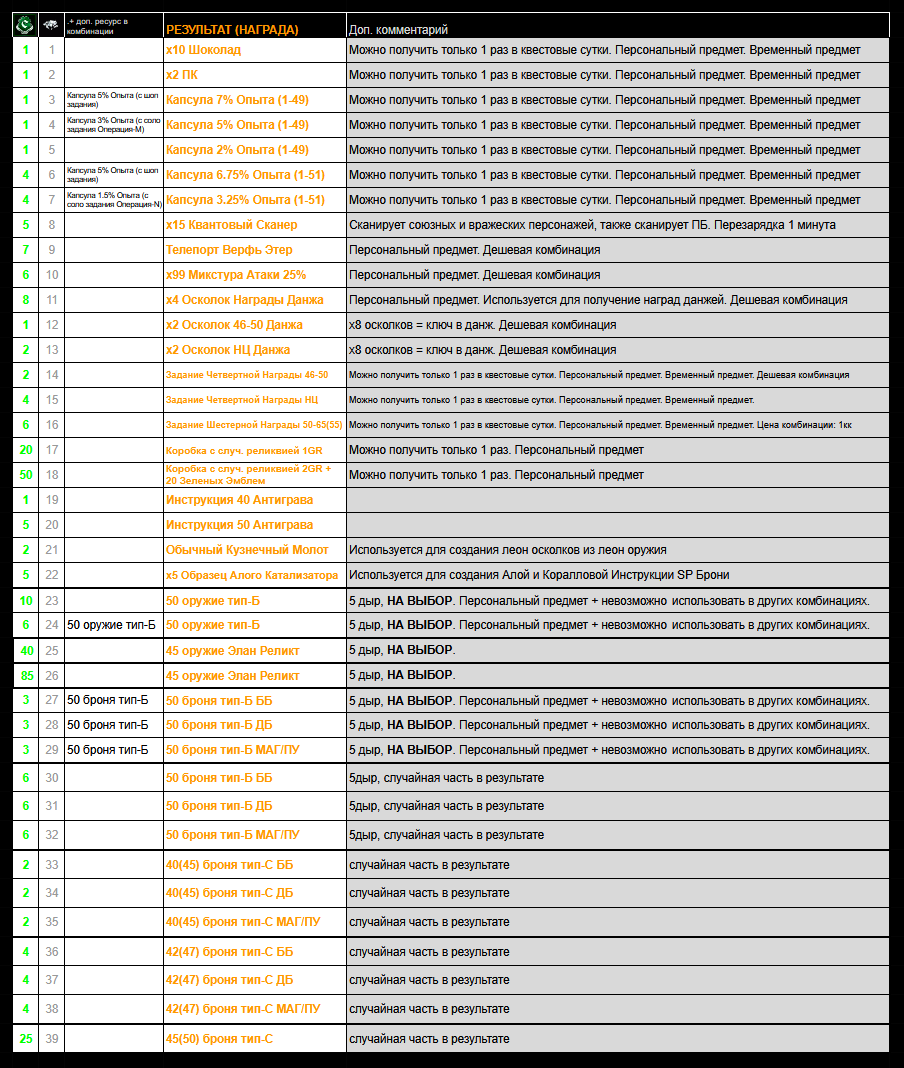This screenshot has height=1068, width=904.
Task: Open the Инструкция 40 Антиграва entry
Action: 239,500
